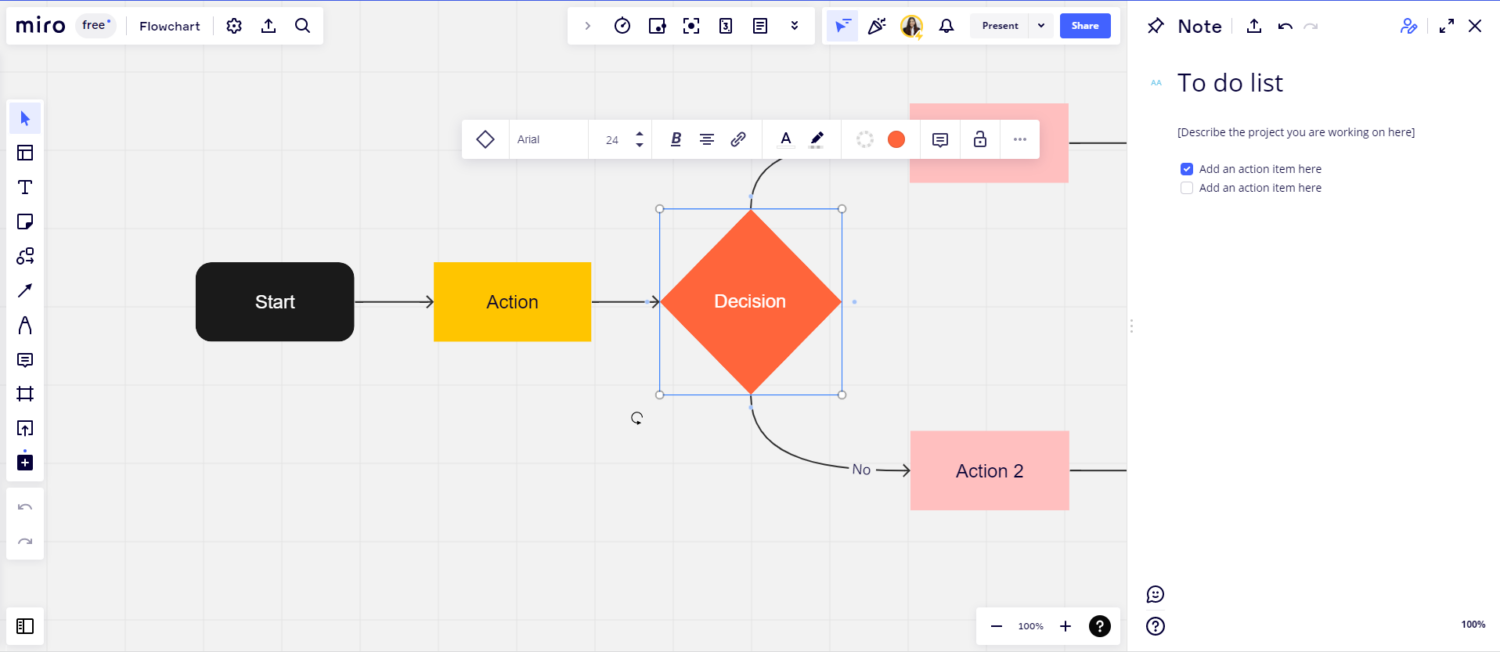The height and width of the screenshot is (652, 1500).
Task: Select the black Start shape
Action: pos(275,302)
